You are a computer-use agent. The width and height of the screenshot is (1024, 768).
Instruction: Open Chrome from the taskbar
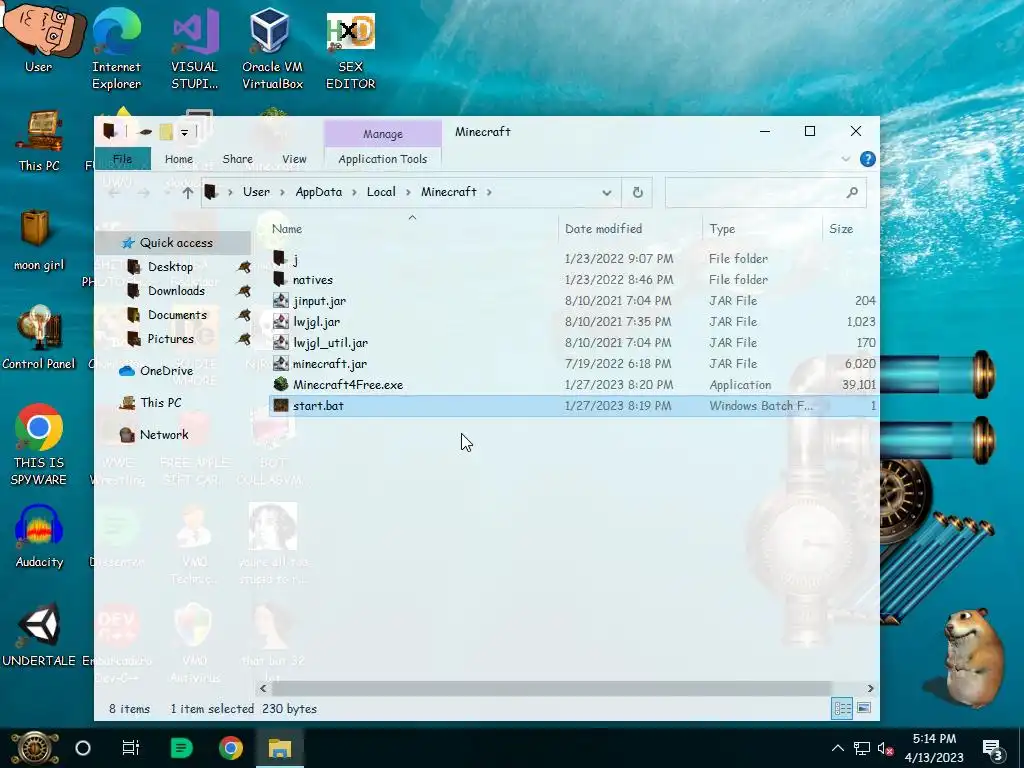coord(231,748)
